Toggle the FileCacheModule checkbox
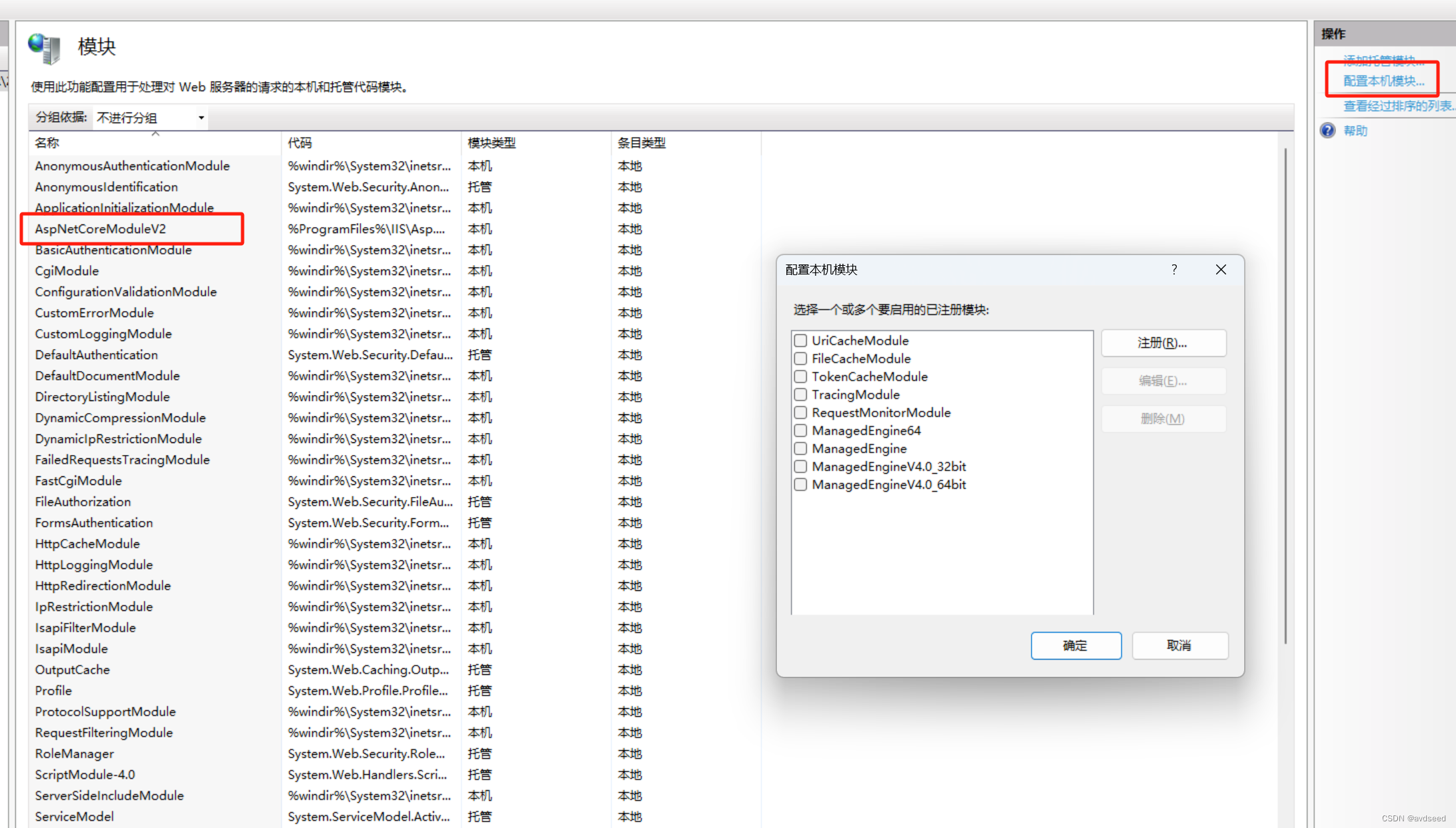Image resolution: width=1456 pixels, height=828 pixels. [800, 358]
